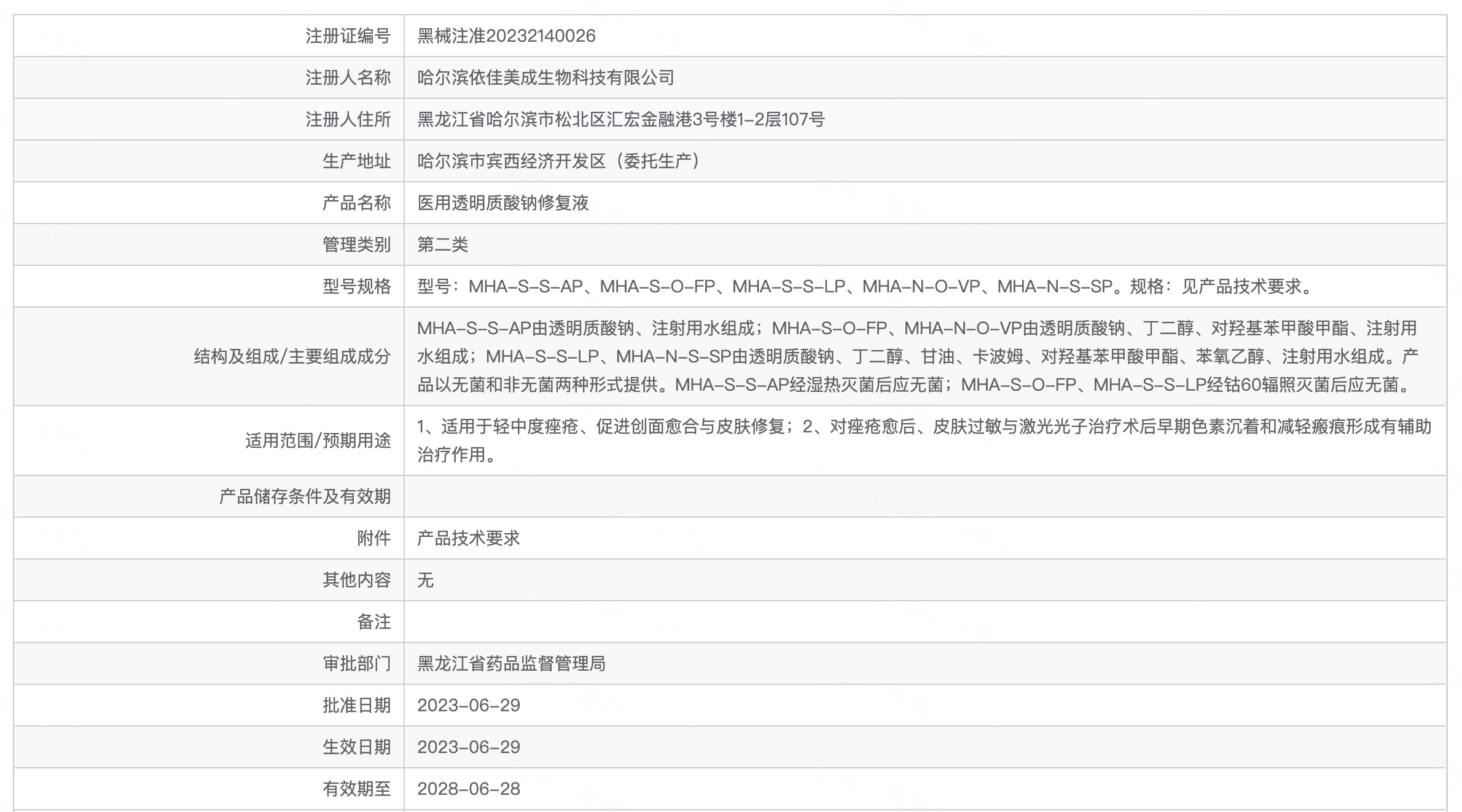This screenshot has height=812, width=1462.
Task: Select the model list starting with 型号：MHA-S-S-AP
Action: (864, 286)
